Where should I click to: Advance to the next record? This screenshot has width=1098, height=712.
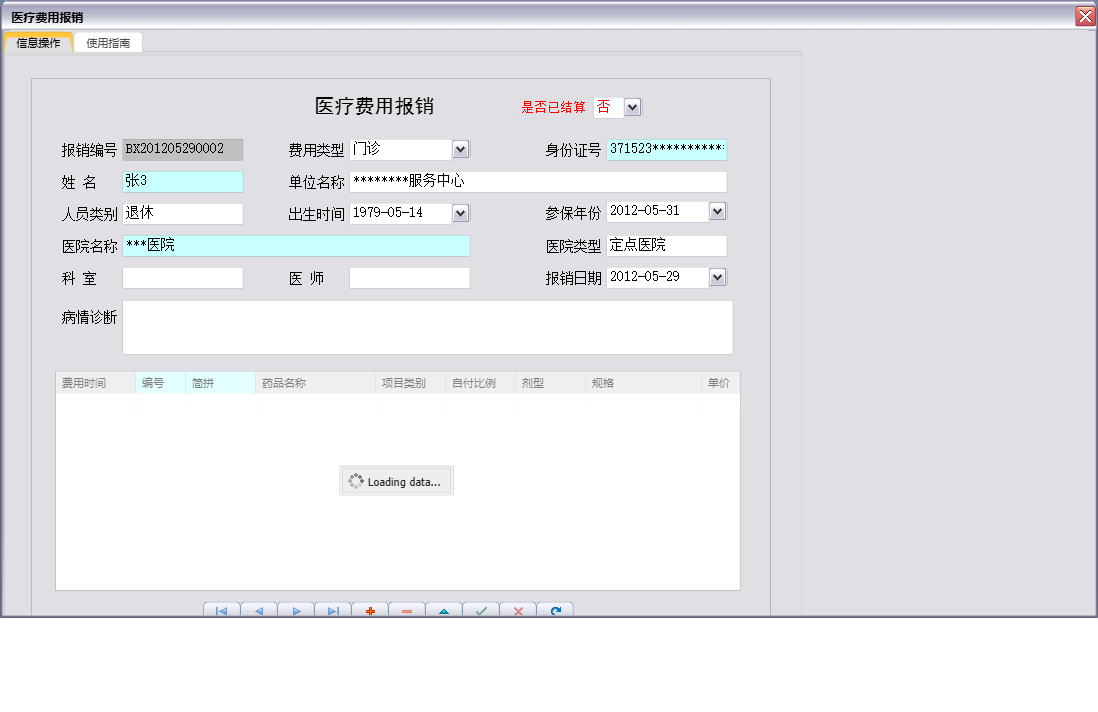296,609
